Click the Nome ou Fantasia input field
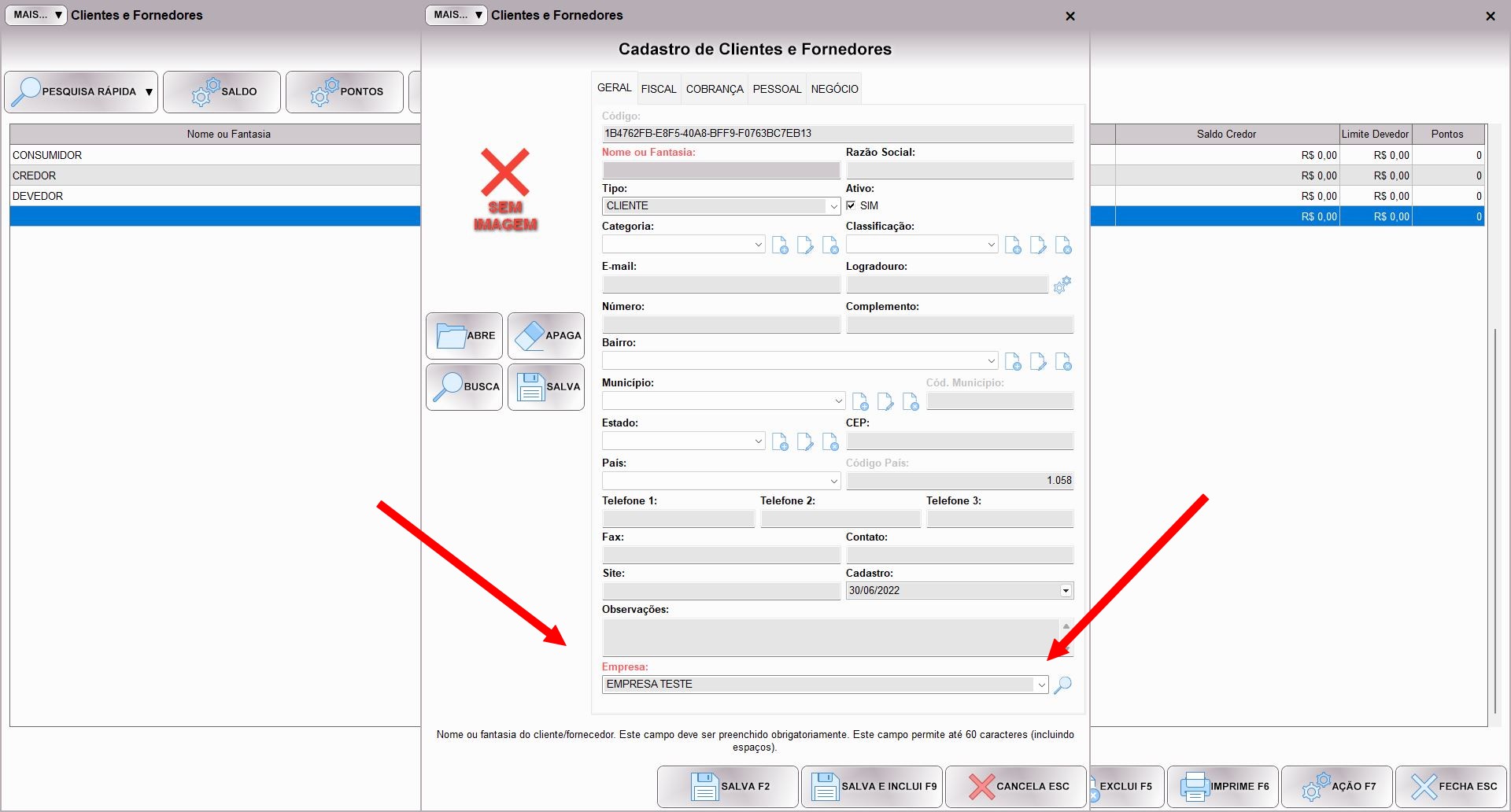1511x812 pixels. click(x=721, y=170)
